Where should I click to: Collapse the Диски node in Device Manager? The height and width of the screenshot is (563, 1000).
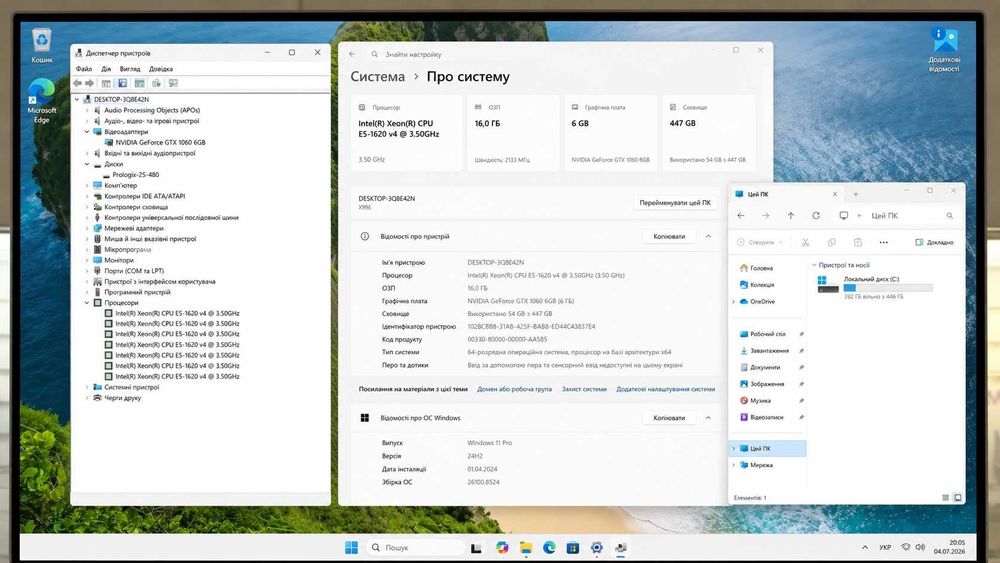point(87,164)
